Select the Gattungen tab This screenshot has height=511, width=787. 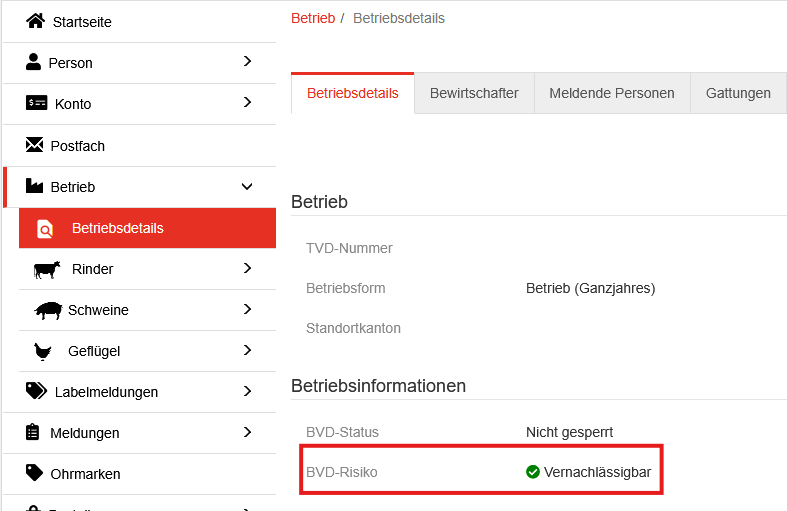738,93
